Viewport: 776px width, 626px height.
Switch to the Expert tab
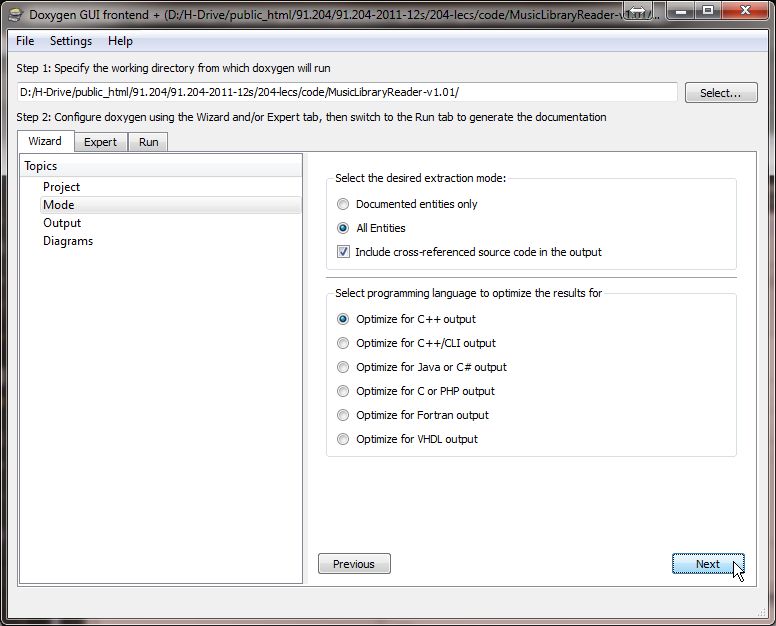[100, 142]
